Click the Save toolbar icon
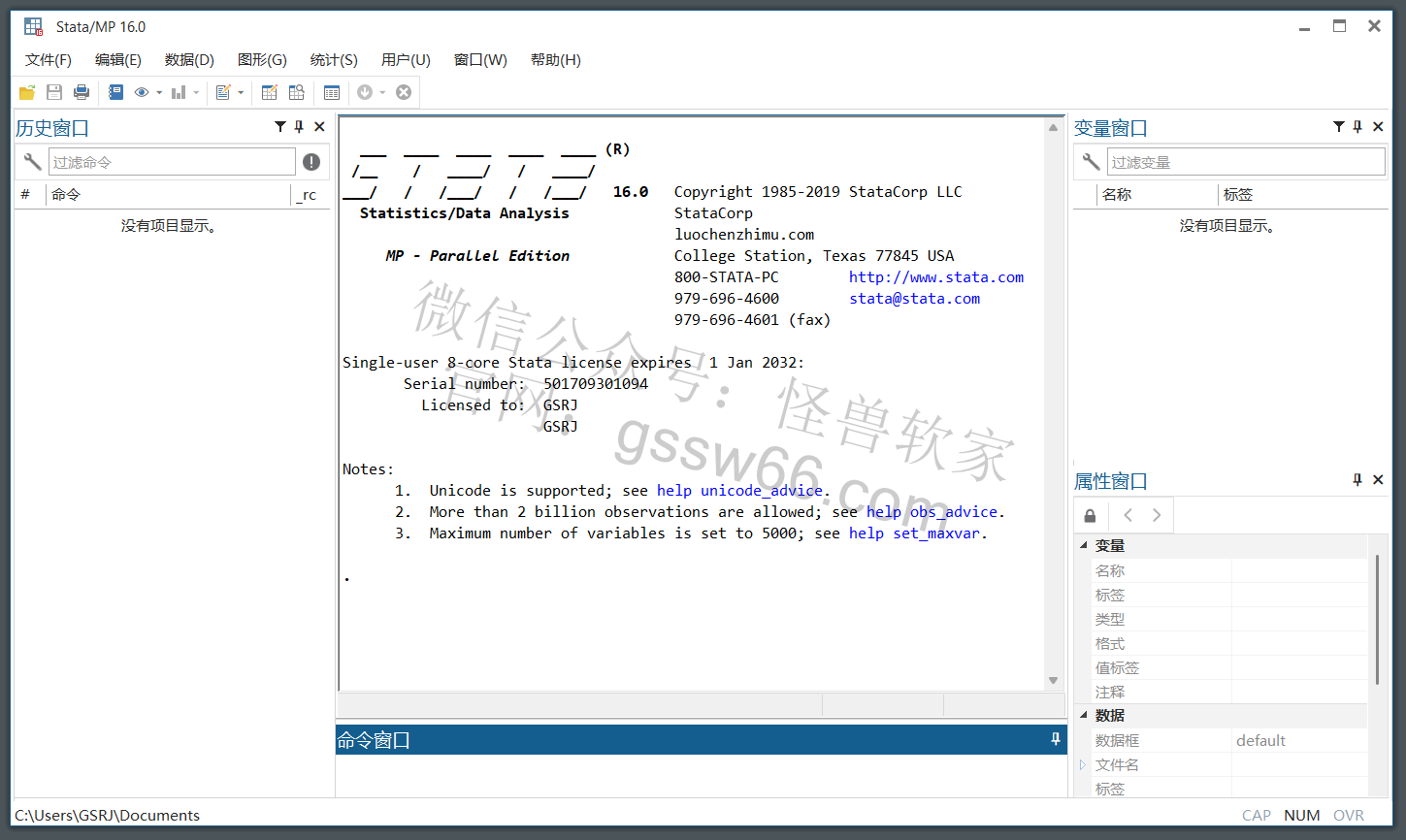The height and width of the screenshot is (840, 1406). point(54,92)
